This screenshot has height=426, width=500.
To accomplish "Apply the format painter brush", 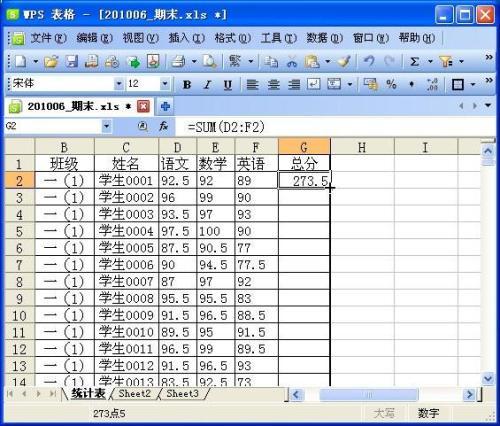I will coord(344,62).
